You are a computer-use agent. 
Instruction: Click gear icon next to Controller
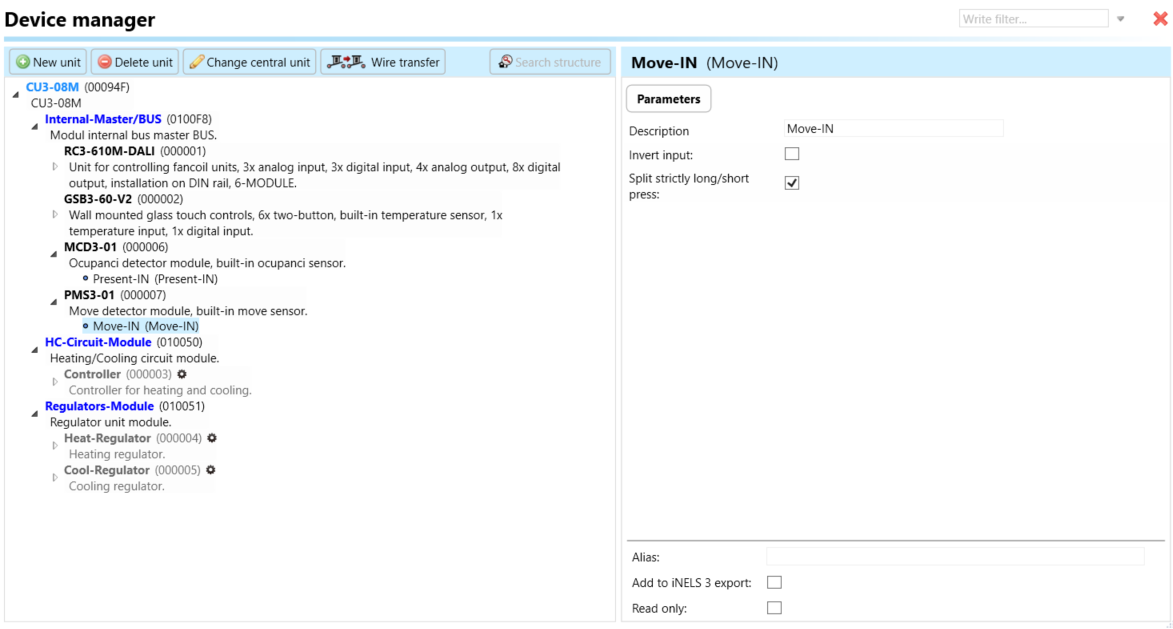click(182, 374)
